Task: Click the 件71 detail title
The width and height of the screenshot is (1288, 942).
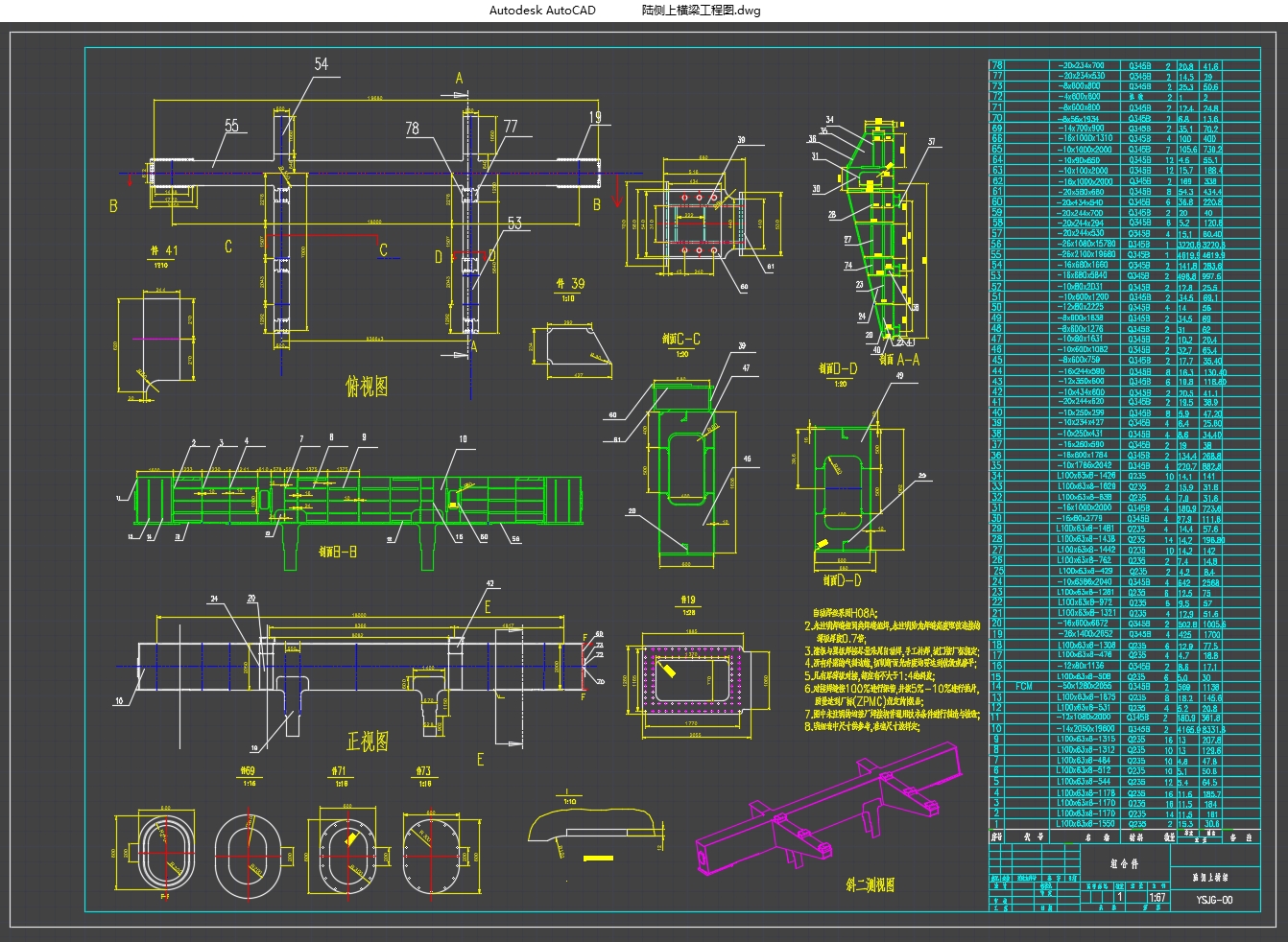Action: pyautogui.click(x=338, y=770)
